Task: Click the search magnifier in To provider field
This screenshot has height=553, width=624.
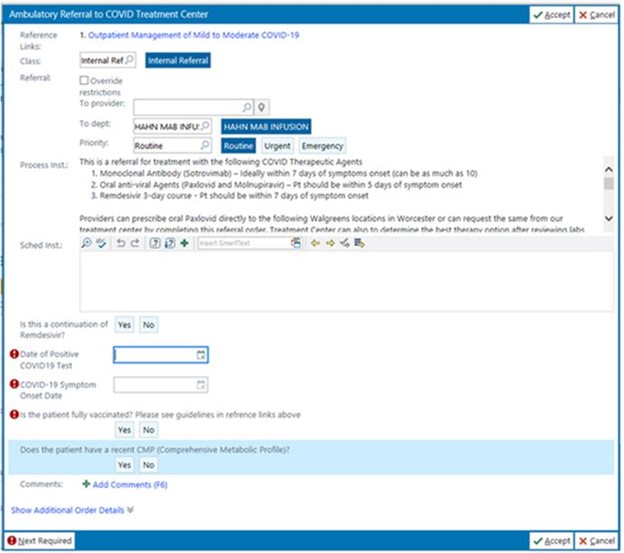Action: (246, 106)
